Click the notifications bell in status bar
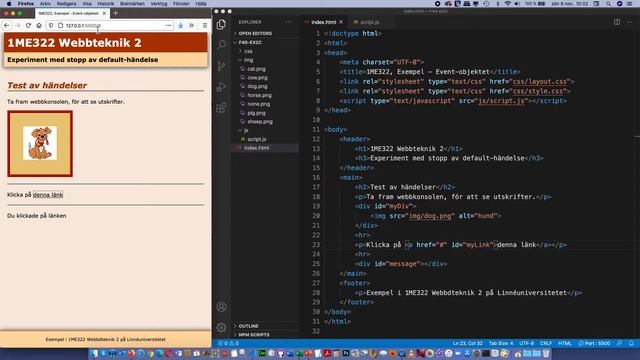 pos(631,343)
